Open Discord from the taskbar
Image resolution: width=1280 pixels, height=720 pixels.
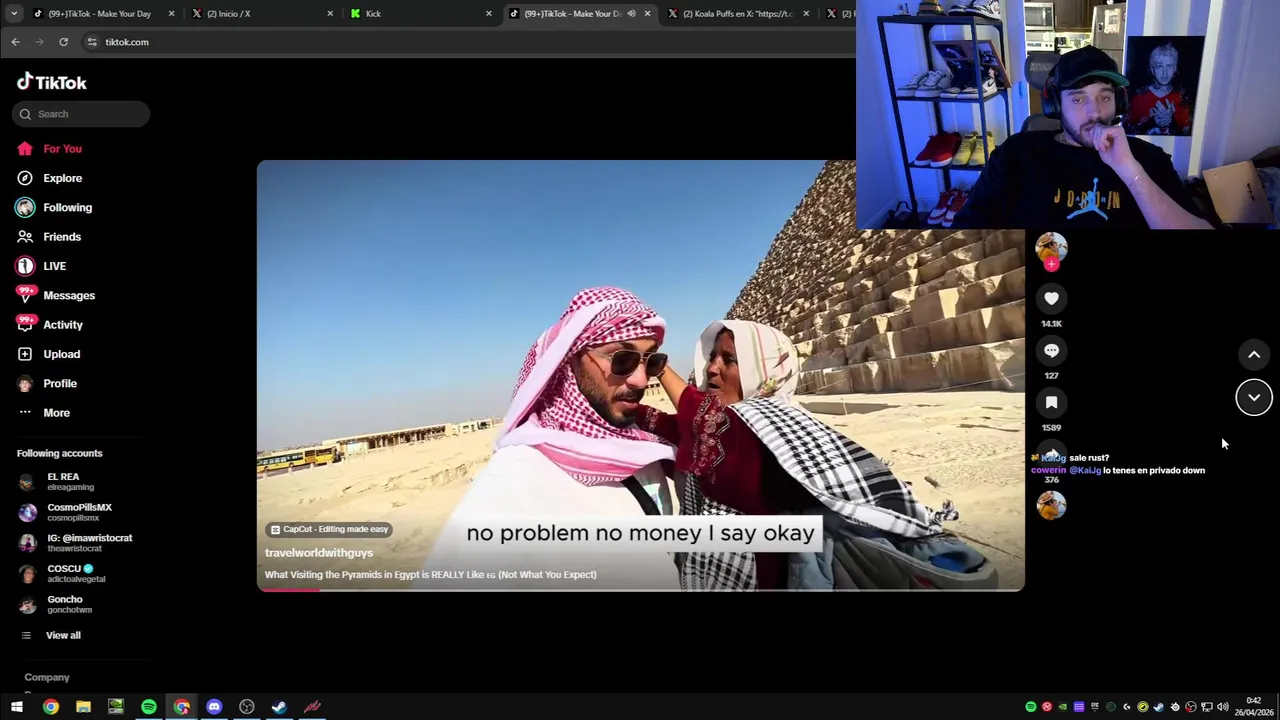click(x=214, y=707)
